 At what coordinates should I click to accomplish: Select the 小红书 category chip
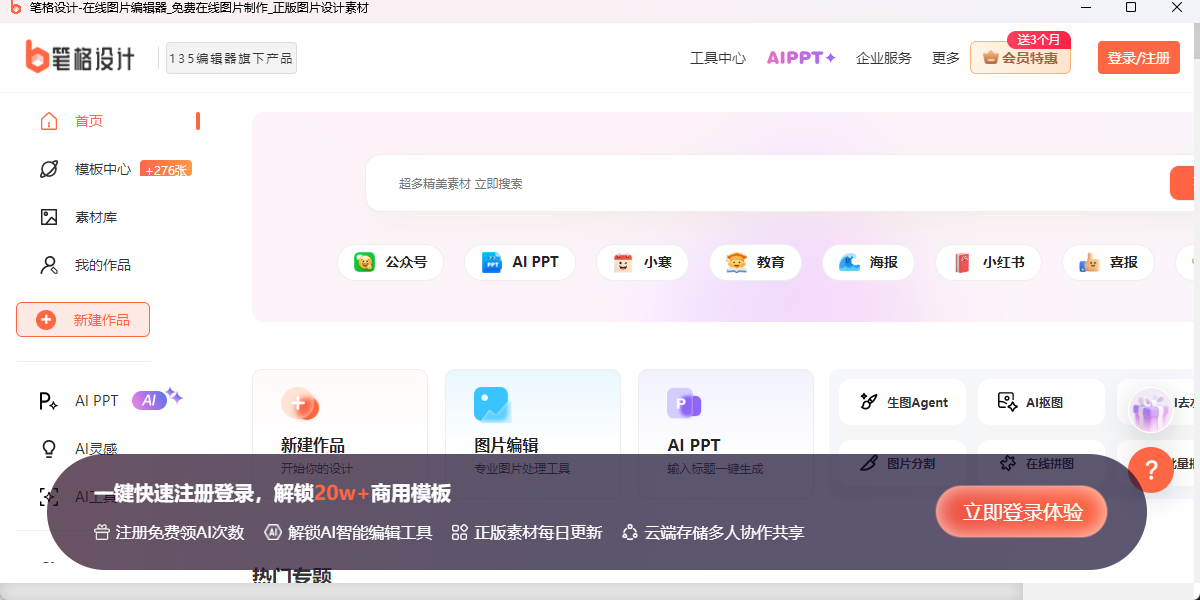coord(988,262)
